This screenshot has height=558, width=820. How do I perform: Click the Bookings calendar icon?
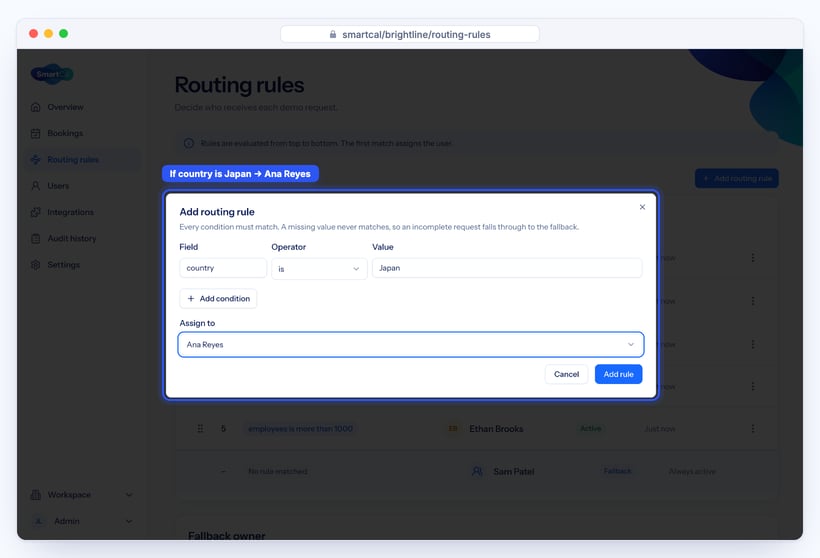(36, 133)
